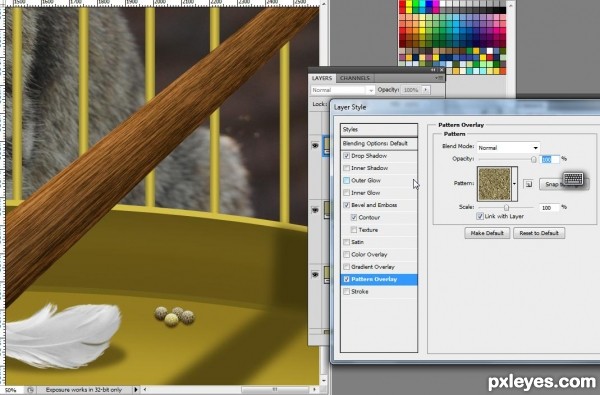The width and height of the screenshot is (600, 395).
Task: Hide the top layer via eye icon
Action: tap(315, 145)
